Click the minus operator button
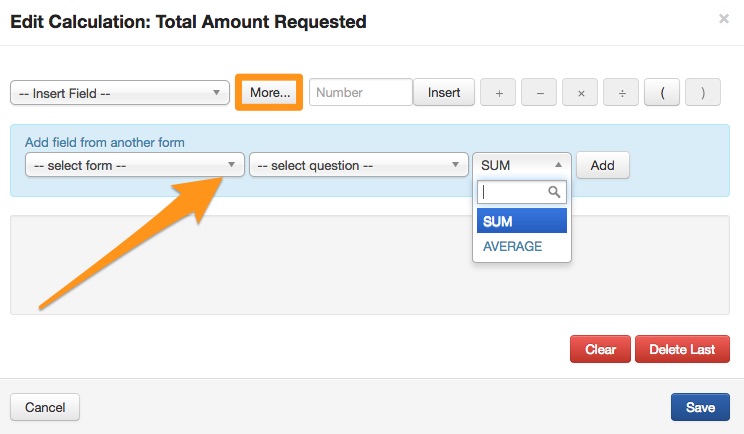744x434 pixels. pos(539,93)
